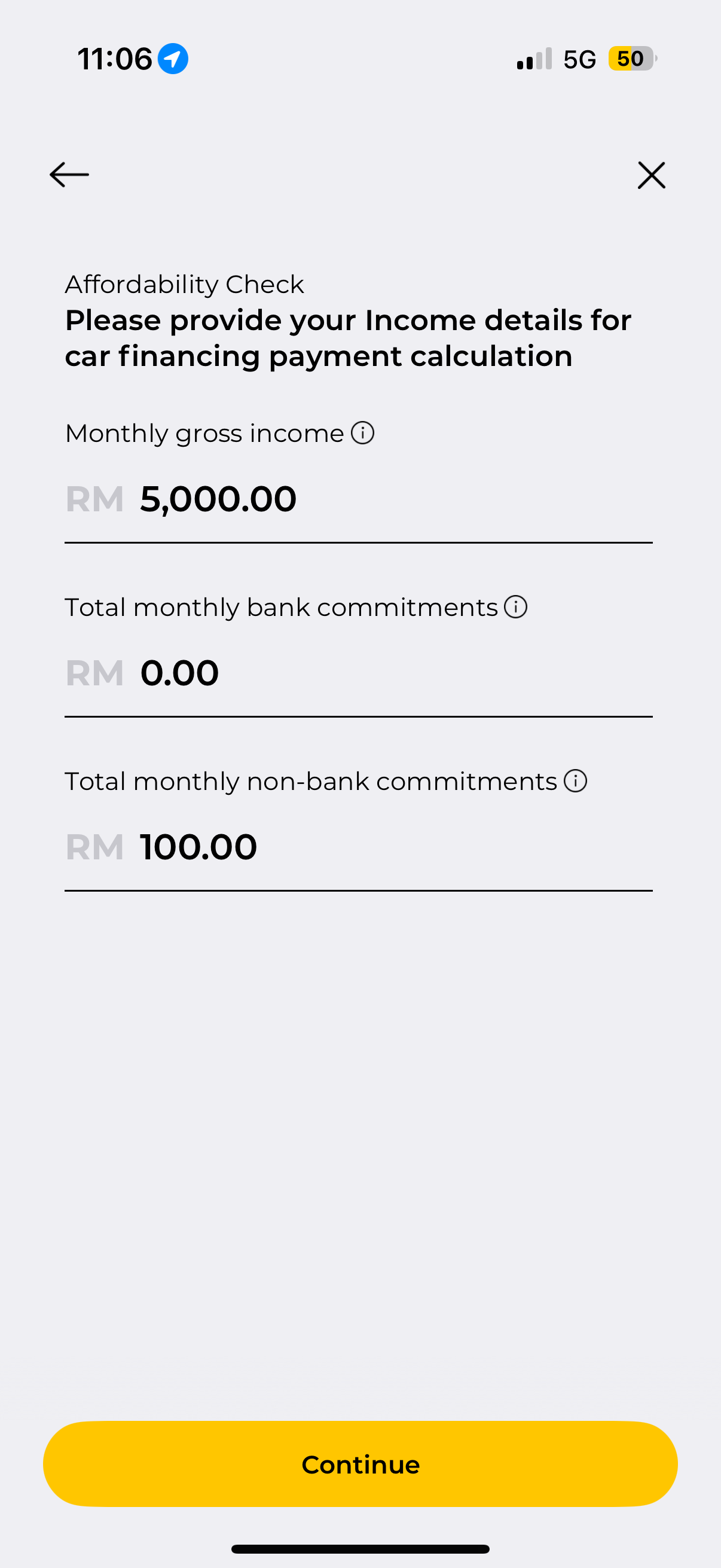Show info about total monthly bank commitments

pyautogui.click(x=516, y=607)
